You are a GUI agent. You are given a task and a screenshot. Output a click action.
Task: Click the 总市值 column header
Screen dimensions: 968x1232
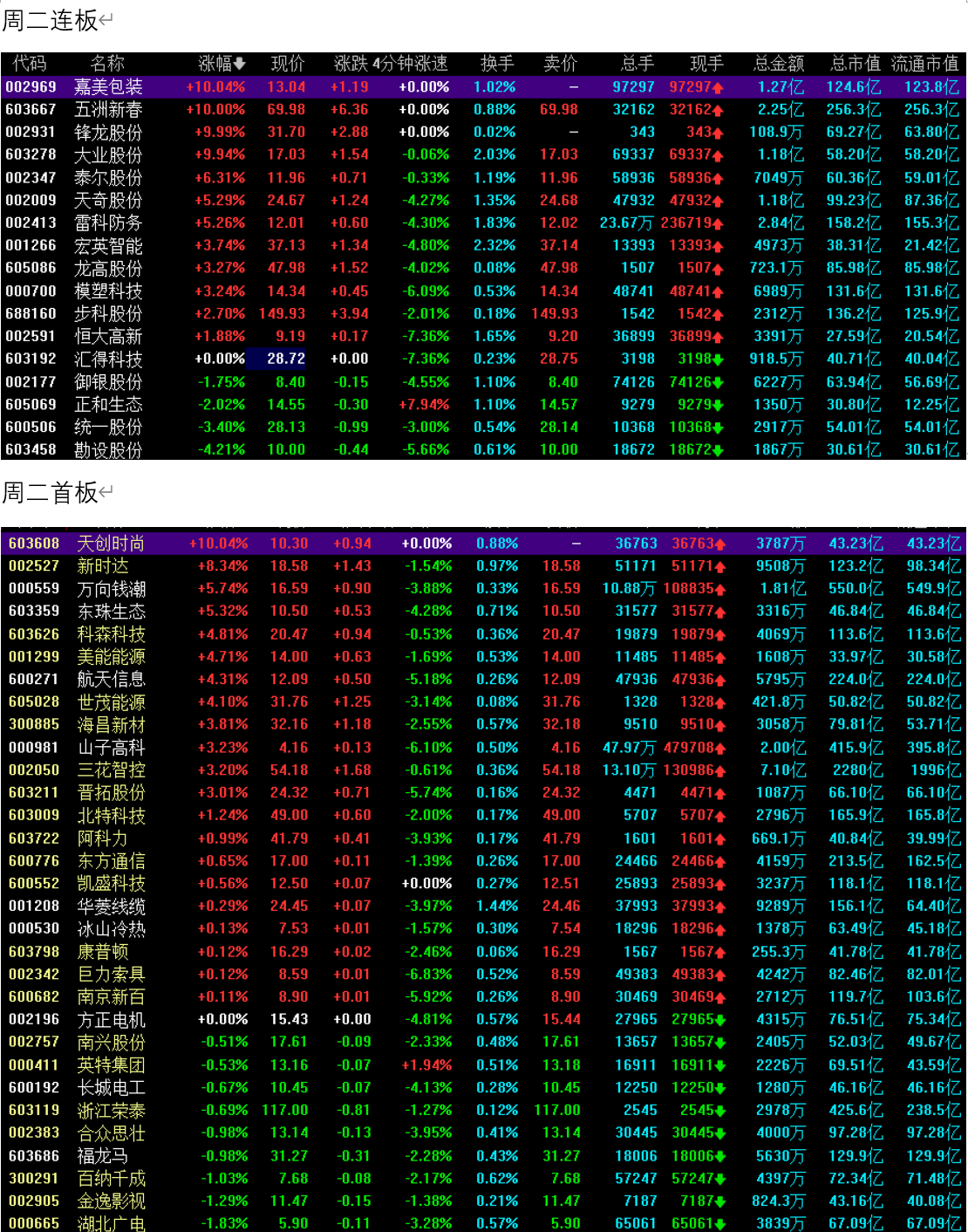point(856,64)
